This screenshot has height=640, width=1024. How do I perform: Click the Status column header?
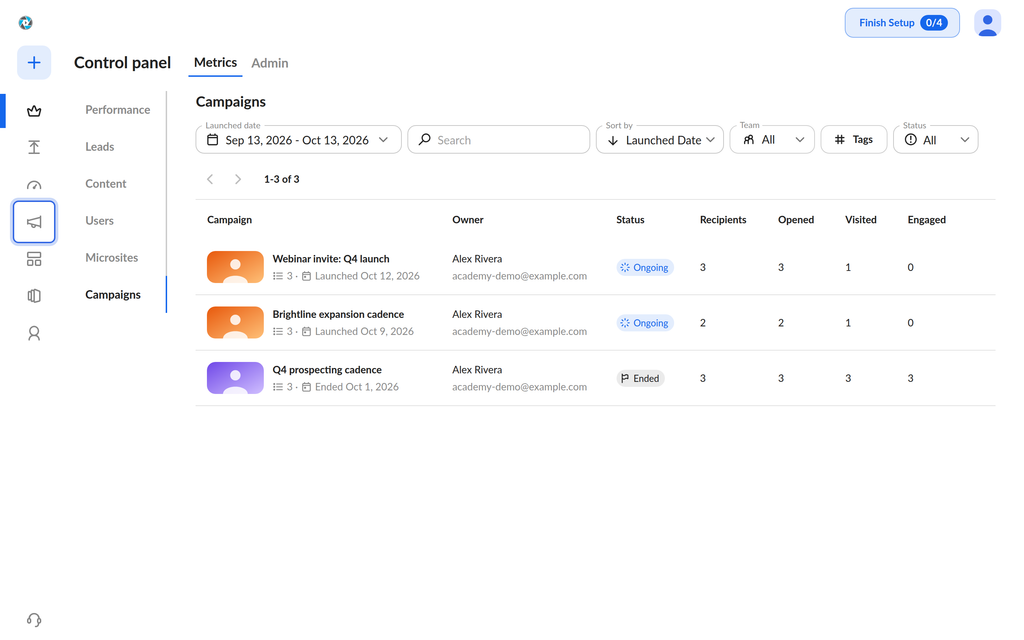coord(630,219)
